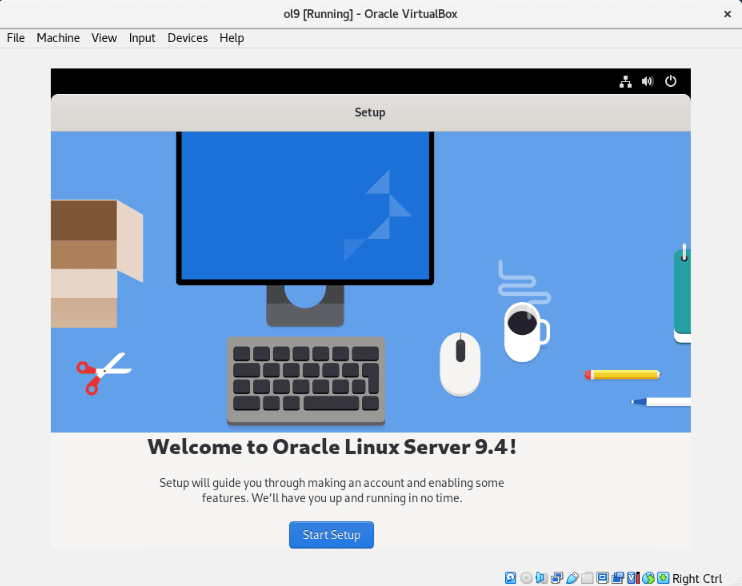Open the View menu
Screen dimensions: 742x586
click(104, 38)
